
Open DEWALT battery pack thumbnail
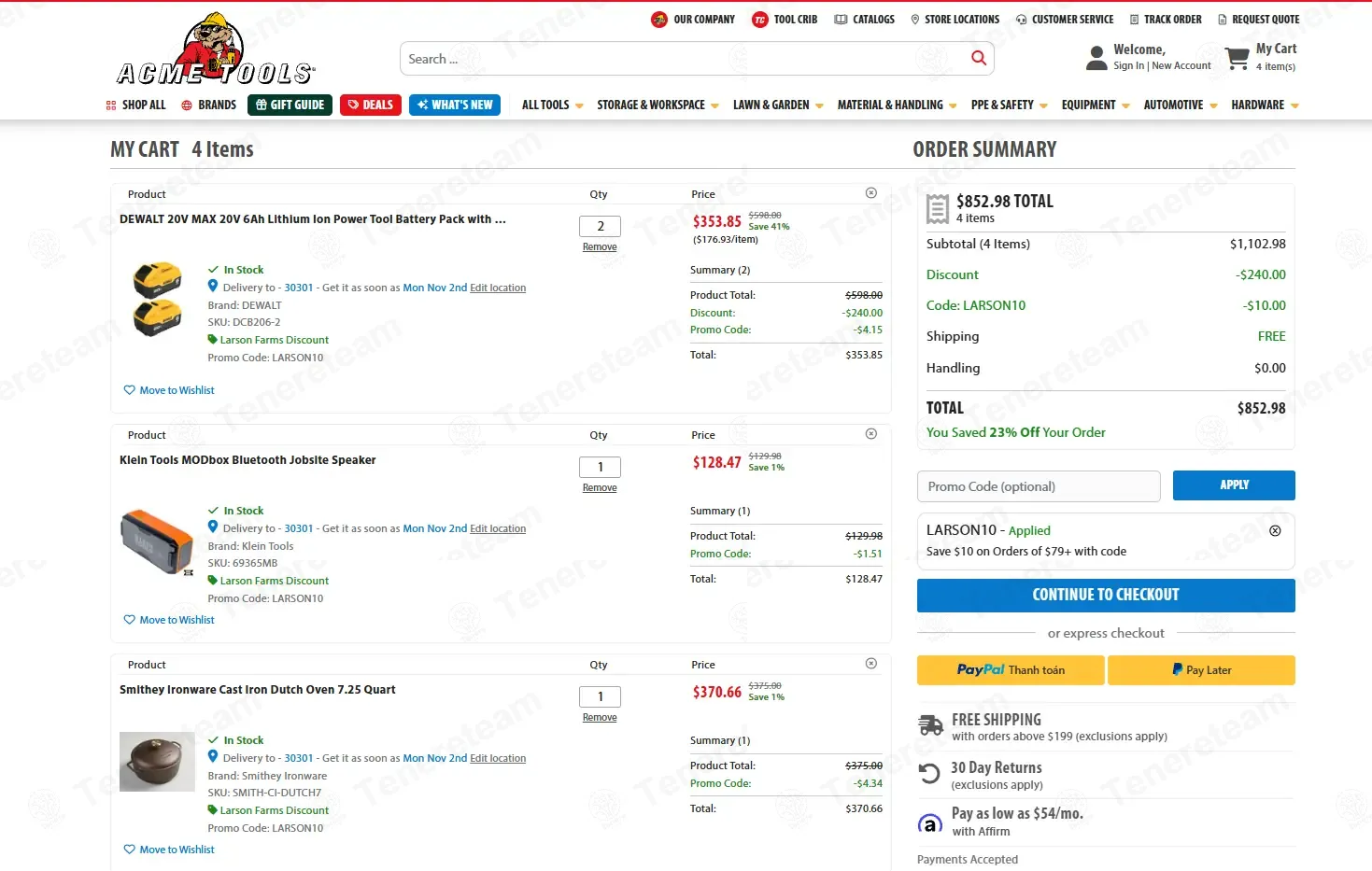point(157,299)
